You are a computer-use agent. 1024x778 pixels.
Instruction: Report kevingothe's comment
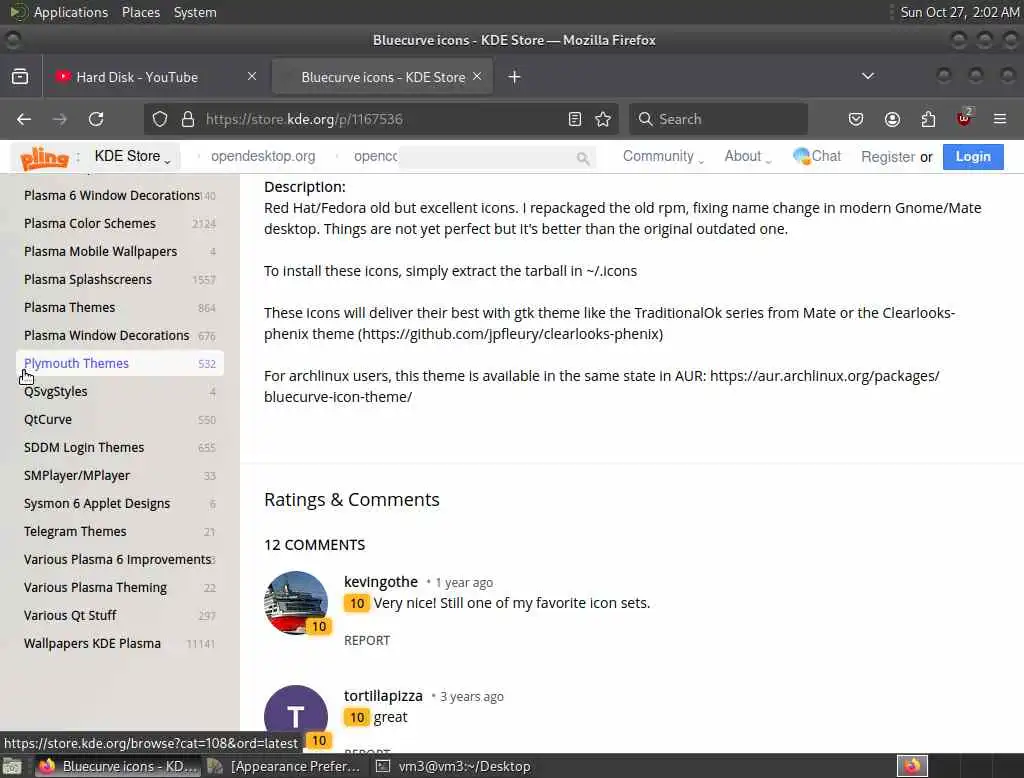pos(367,640)
